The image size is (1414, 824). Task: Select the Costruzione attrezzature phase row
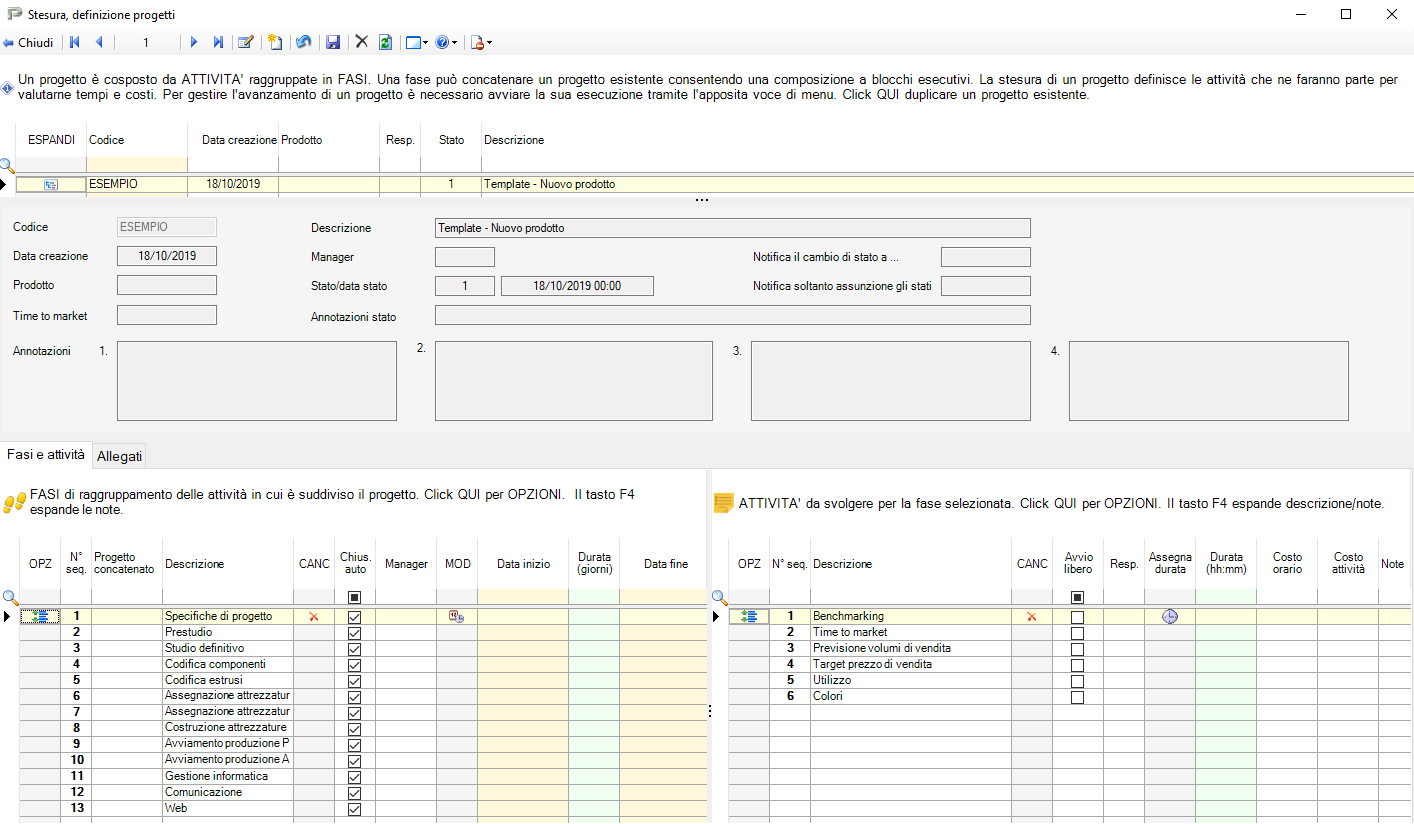(228, 728)
